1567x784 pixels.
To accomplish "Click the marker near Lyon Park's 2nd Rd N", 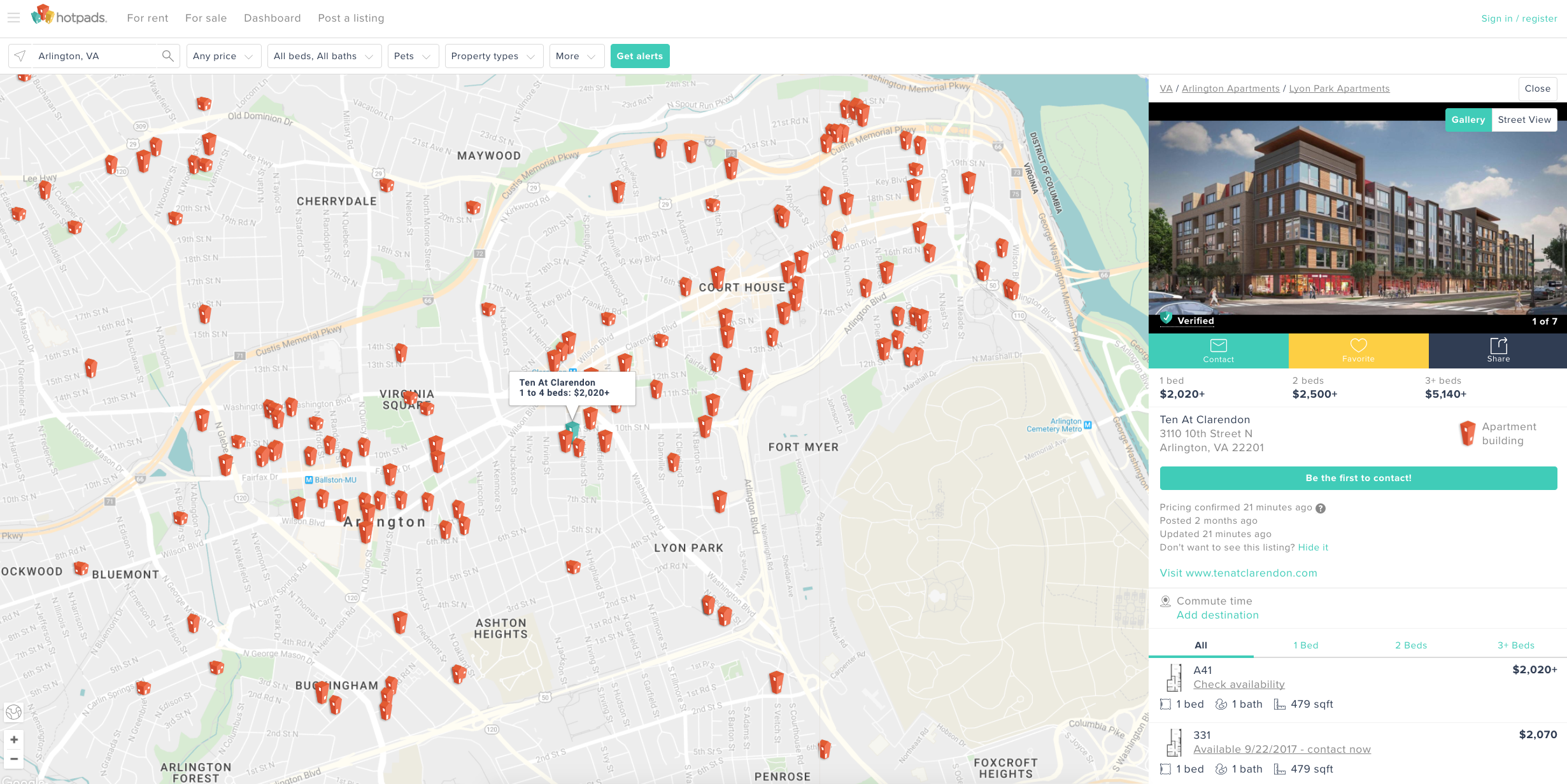I will coord(573,566).
